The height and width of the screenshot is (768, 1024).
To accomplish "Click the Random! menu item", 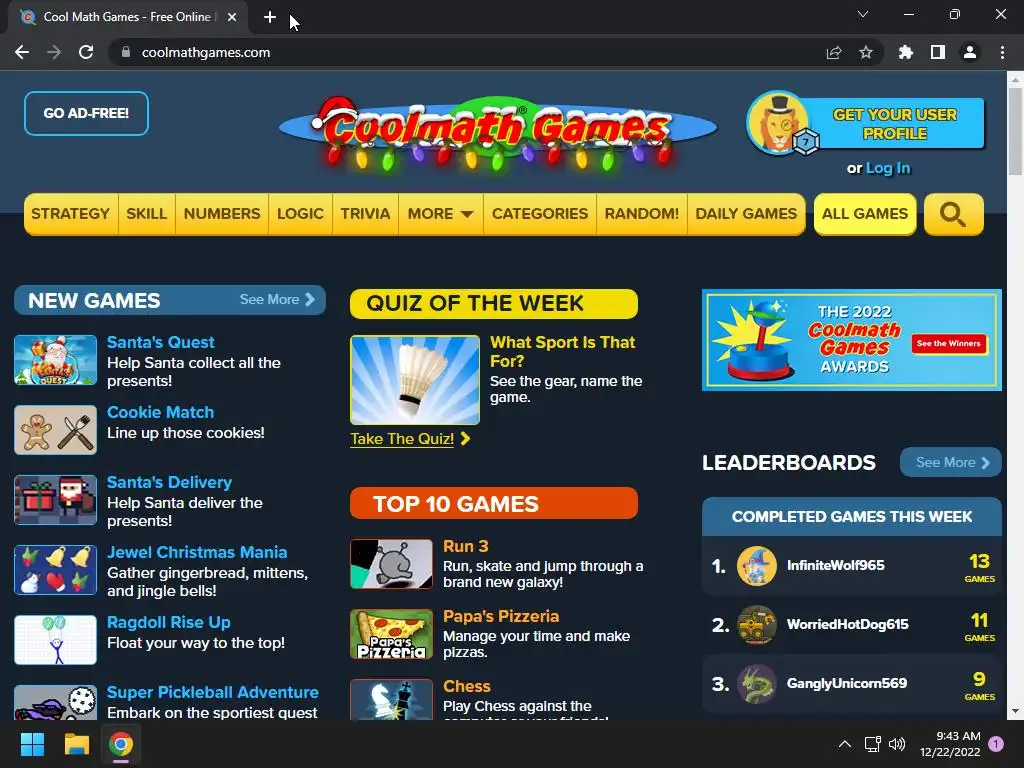I will pos(642,214).
